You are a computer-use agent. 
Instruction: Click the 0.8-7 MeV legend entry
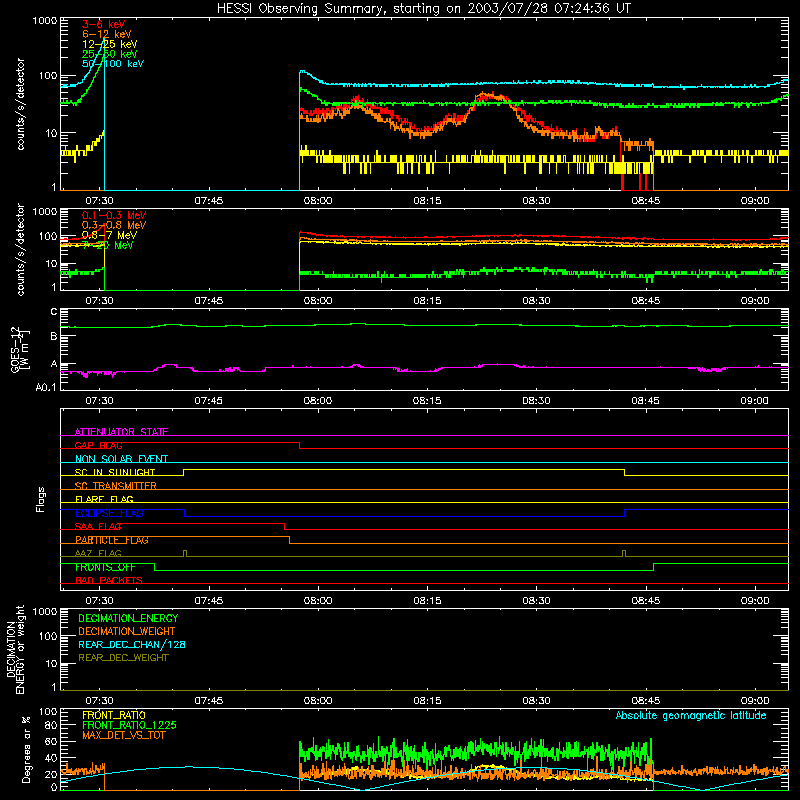pyautogui.click(x=110, y=235)
